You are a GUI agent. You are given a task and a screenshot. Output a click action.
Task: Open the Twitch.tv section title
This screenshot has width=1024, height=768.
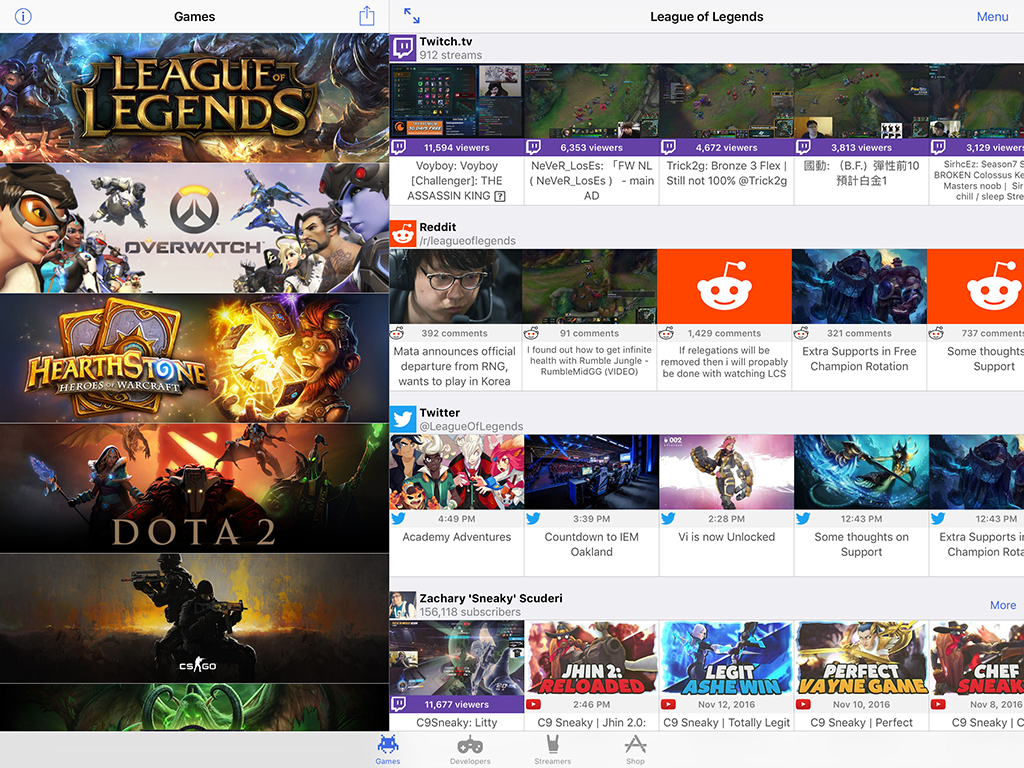click(446, 42)
